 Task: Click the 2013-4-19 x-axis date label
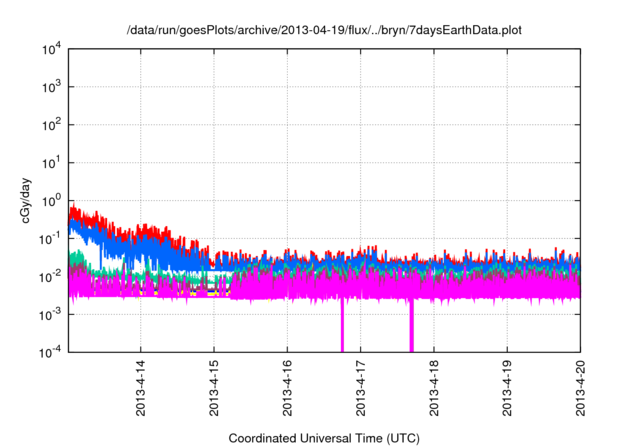point(507,388)
